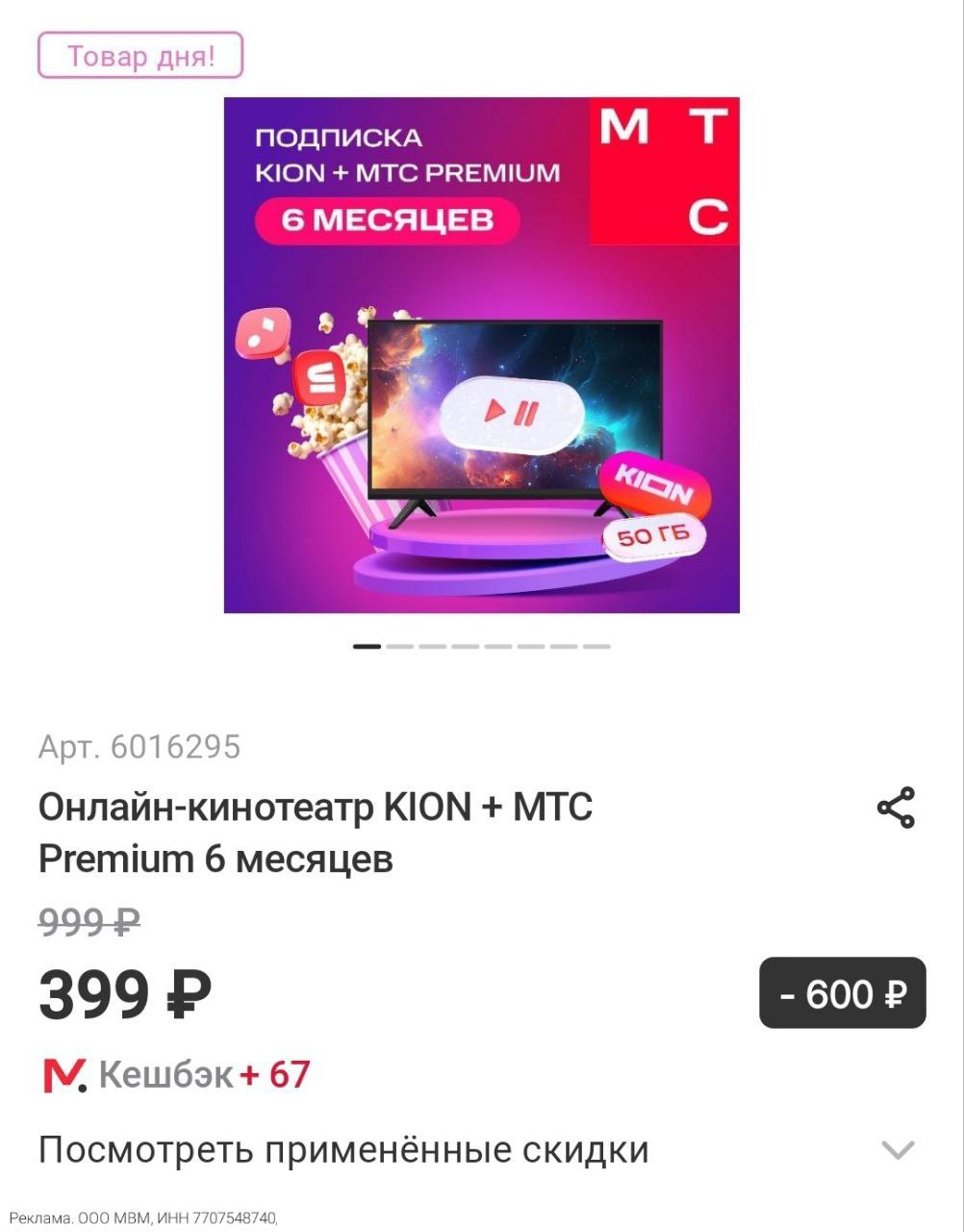
Task: Click the 'Товар дня!' badge
Action: coord(140,56)
